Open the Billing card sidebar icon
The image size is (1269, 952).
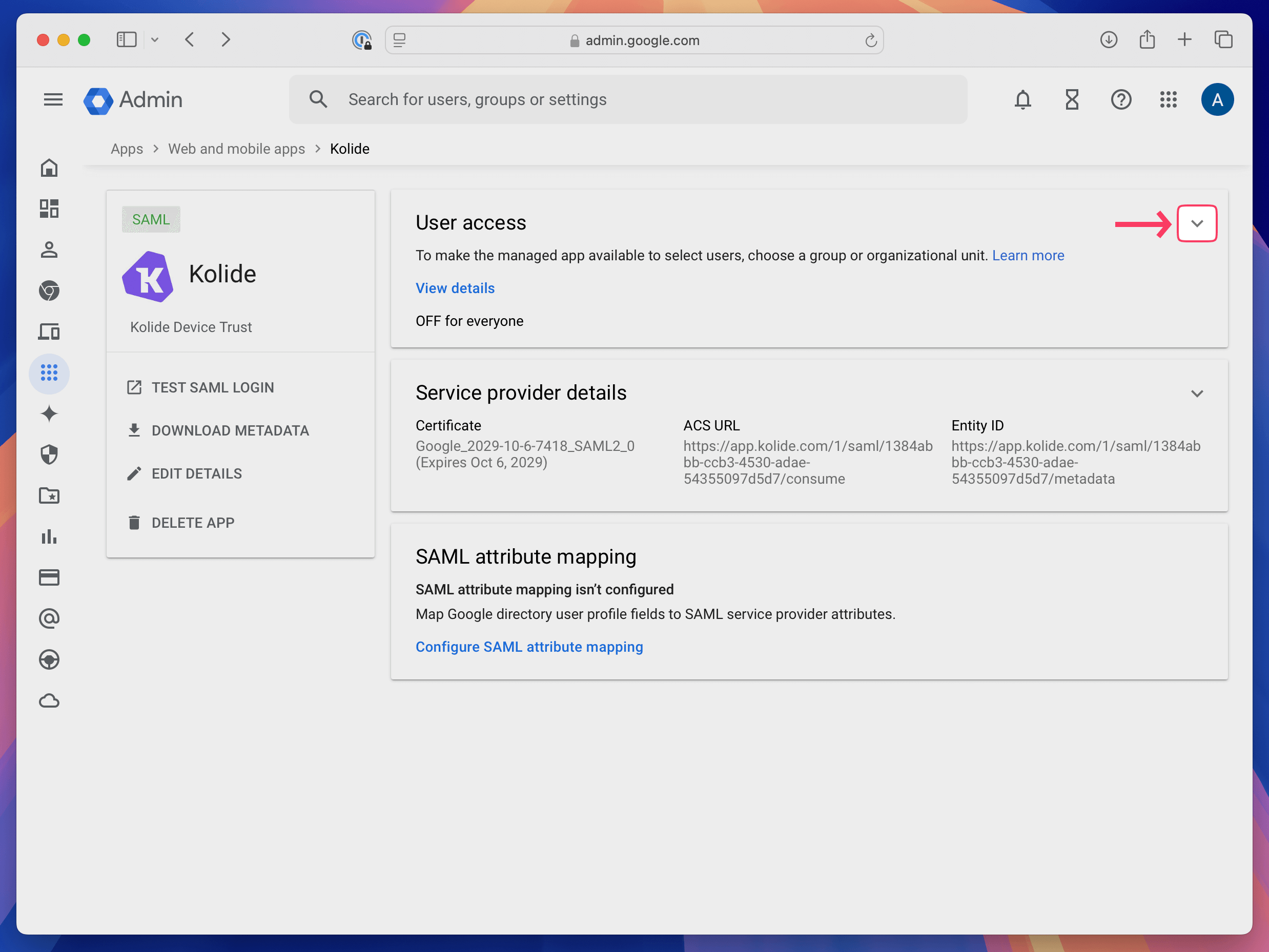point(49,577)
